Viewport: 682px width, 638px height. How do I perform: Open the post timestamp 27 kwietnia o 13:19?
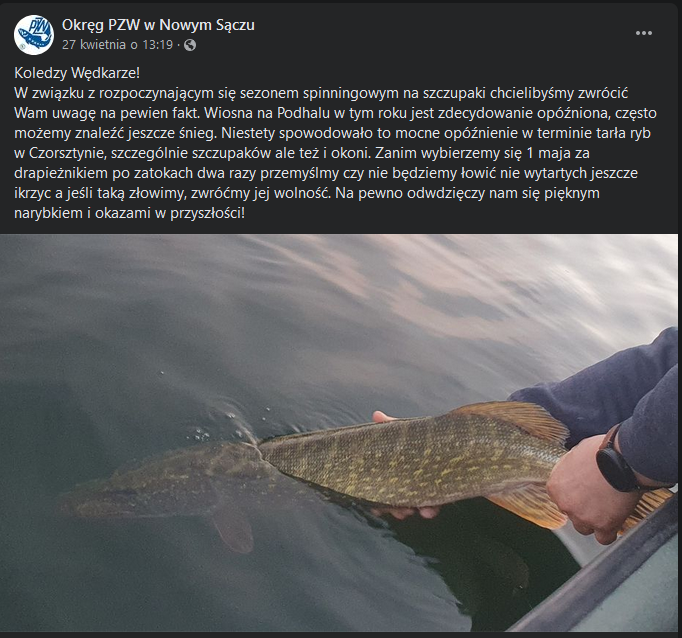pos(117,45)
